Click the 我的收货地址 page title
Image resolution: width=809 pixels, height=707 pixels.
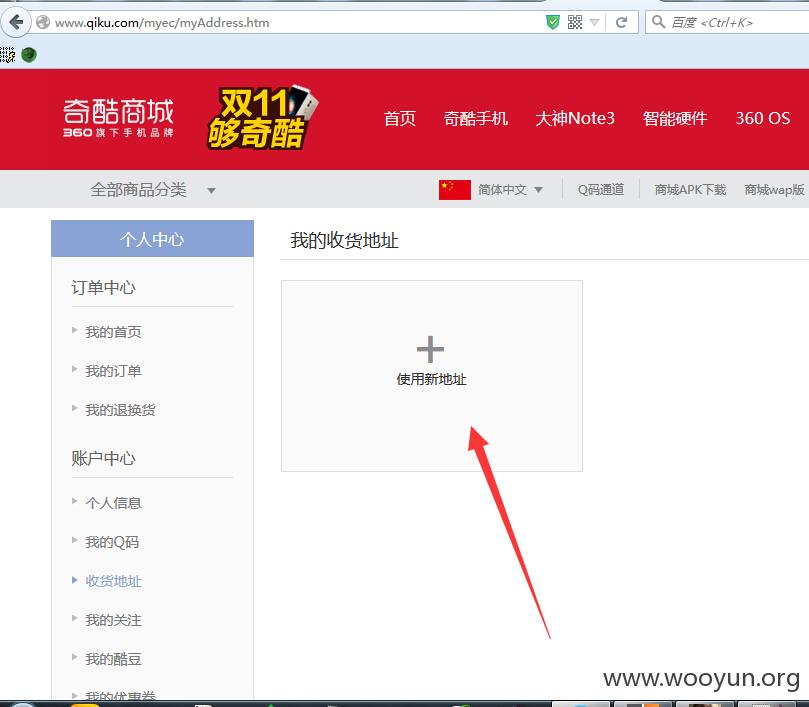coord(344,240)
